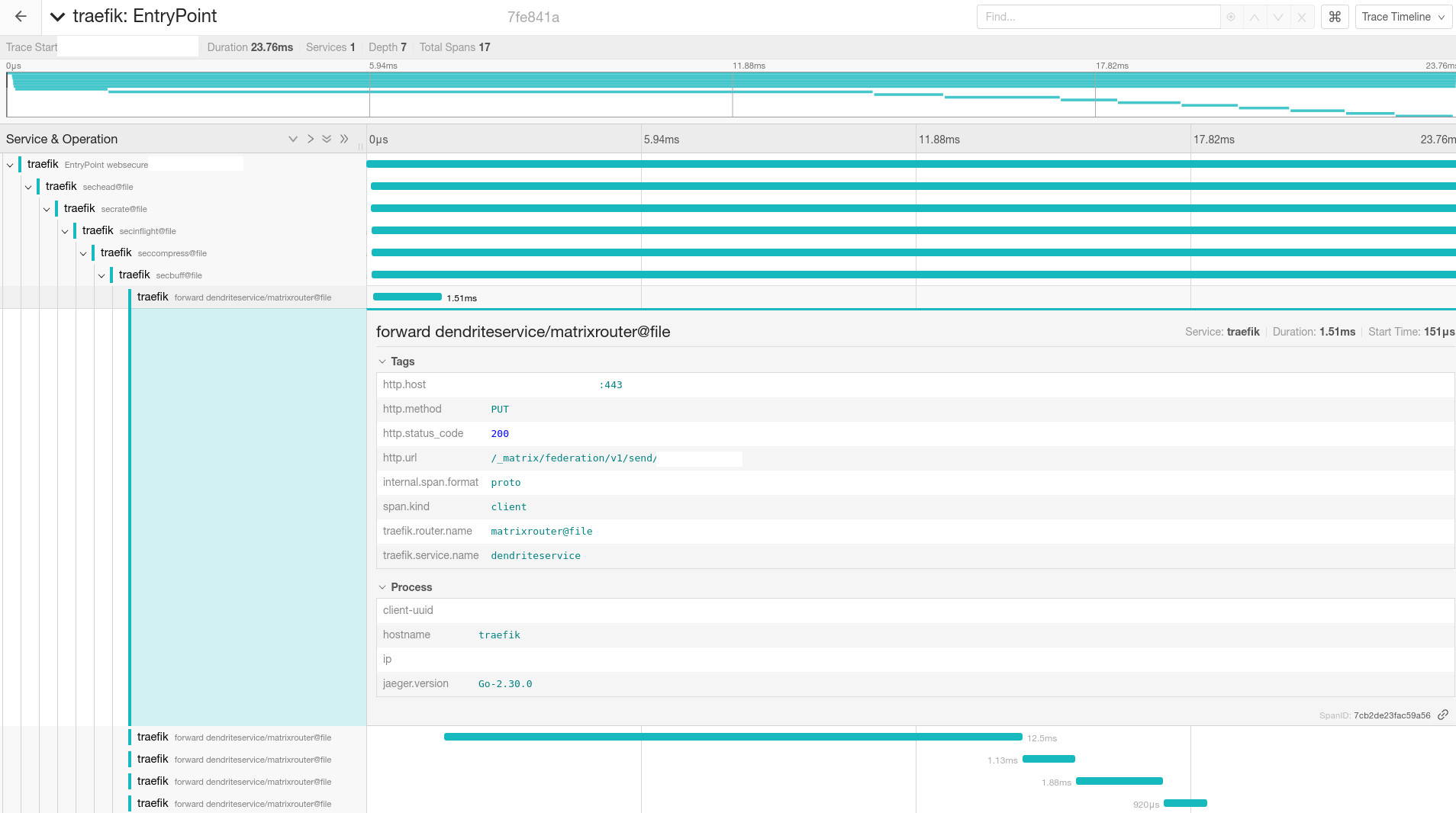Click the SpanID 7cb2de23fac59a56 text
Image resolution: width=1456 pixels, height=813 pixels.
pos(1374,715)
